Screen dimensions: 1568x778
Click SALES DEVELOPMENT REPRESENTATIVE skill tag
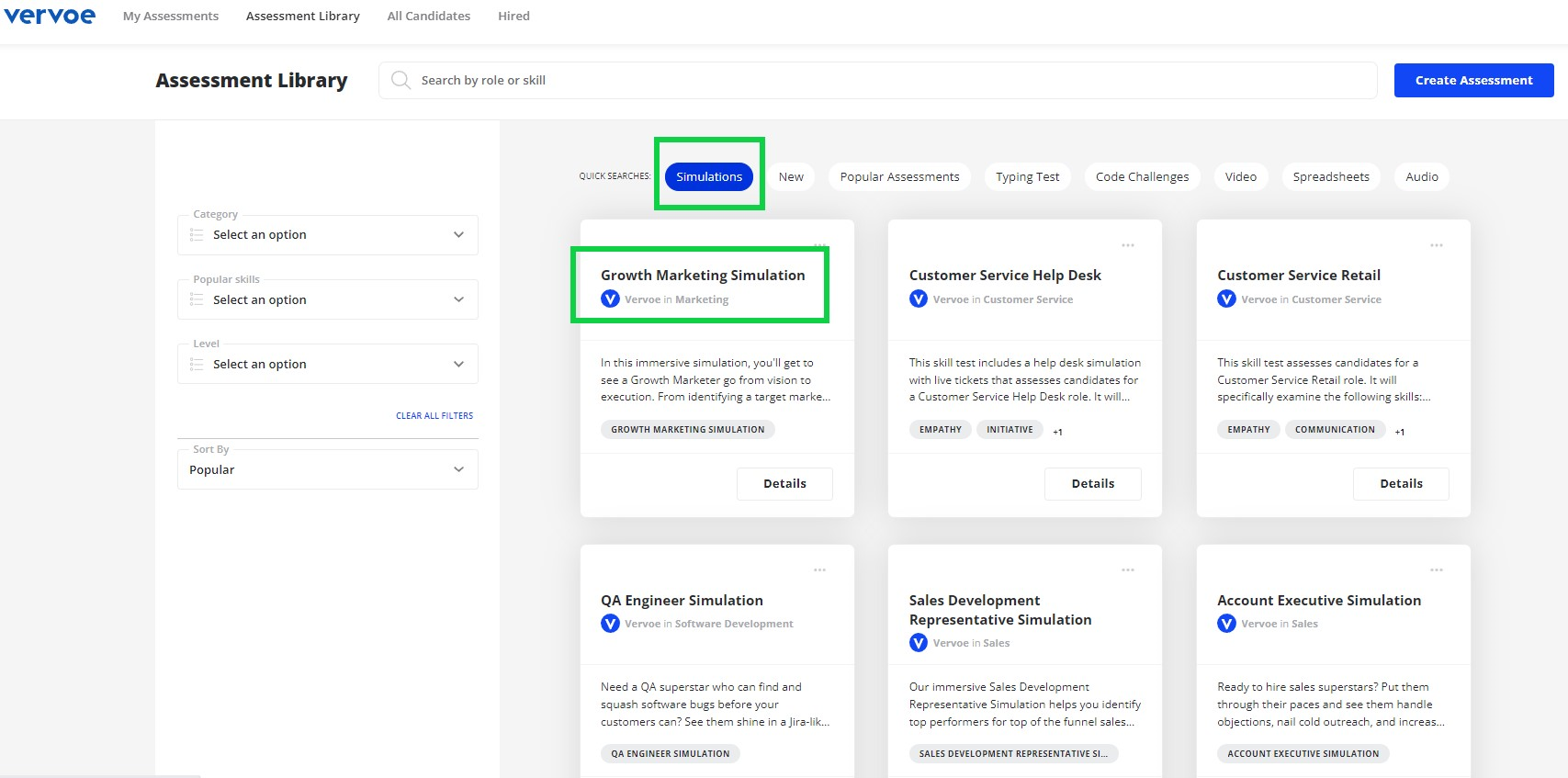coord(1013,753)
